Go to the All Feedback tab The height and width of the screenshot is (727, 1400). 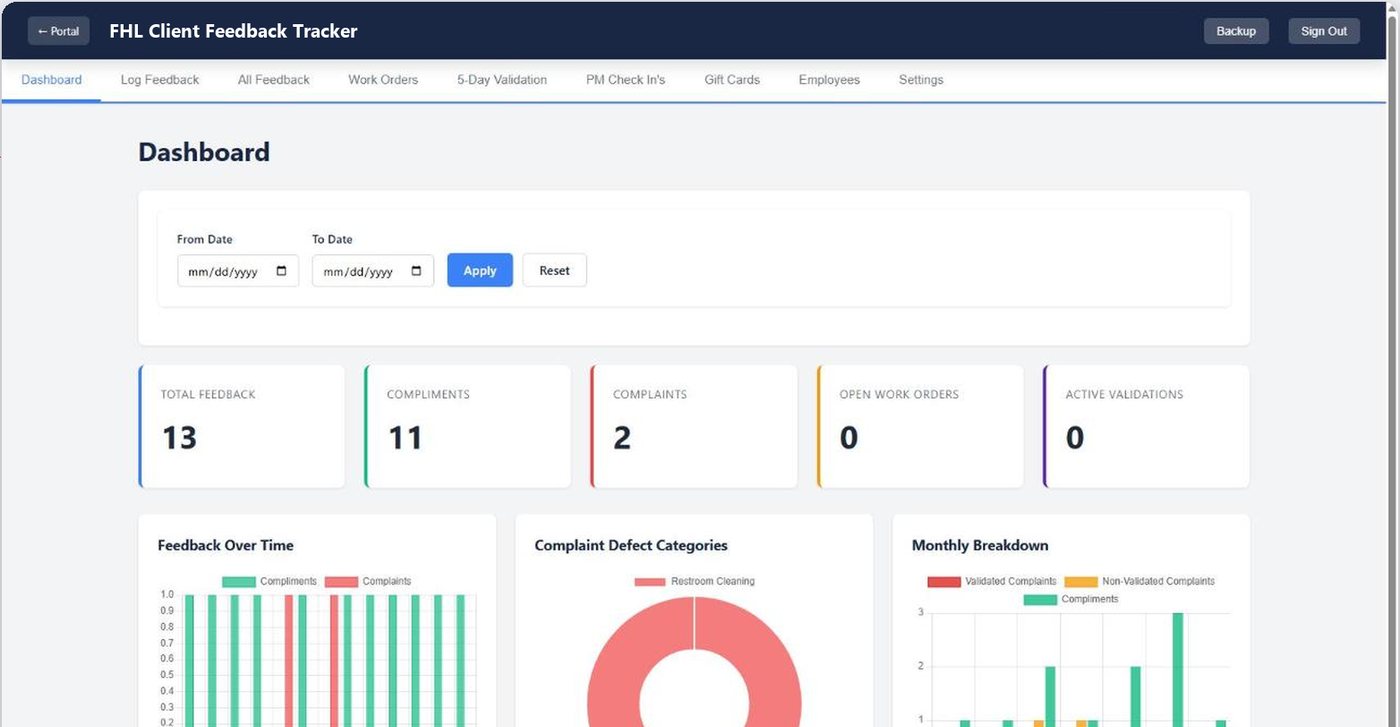[274, 80]
